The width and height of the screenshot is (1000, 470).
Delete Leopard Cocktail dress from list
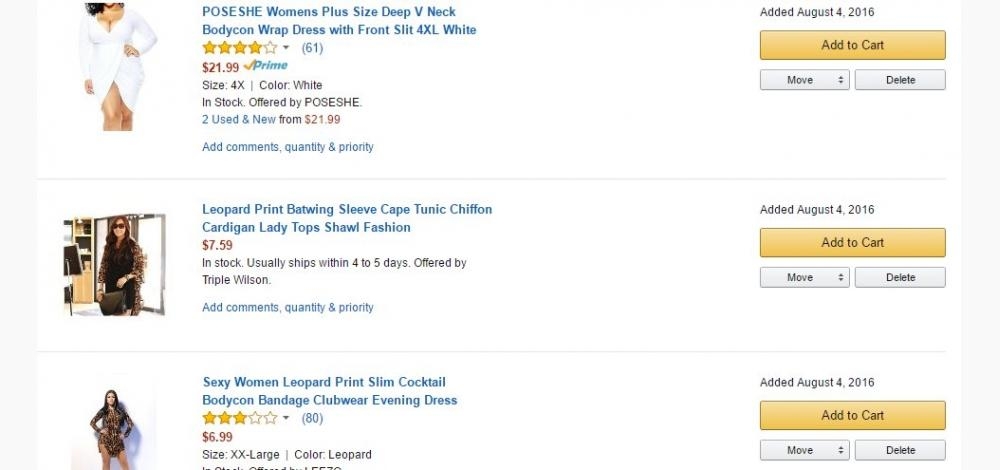(900, 450)
